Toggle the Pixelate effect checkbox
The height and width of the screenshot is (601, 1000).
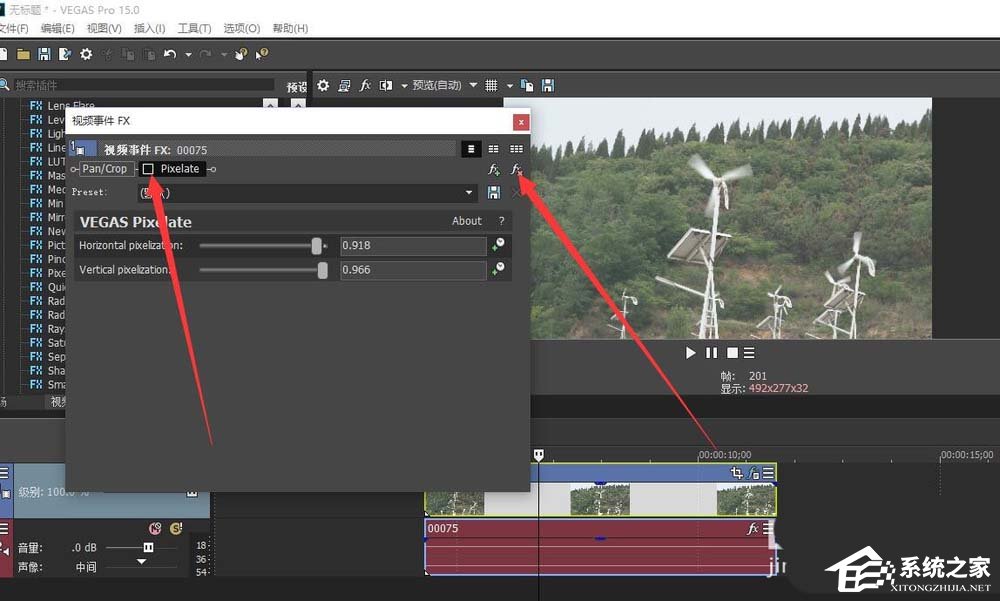[148, 169]
